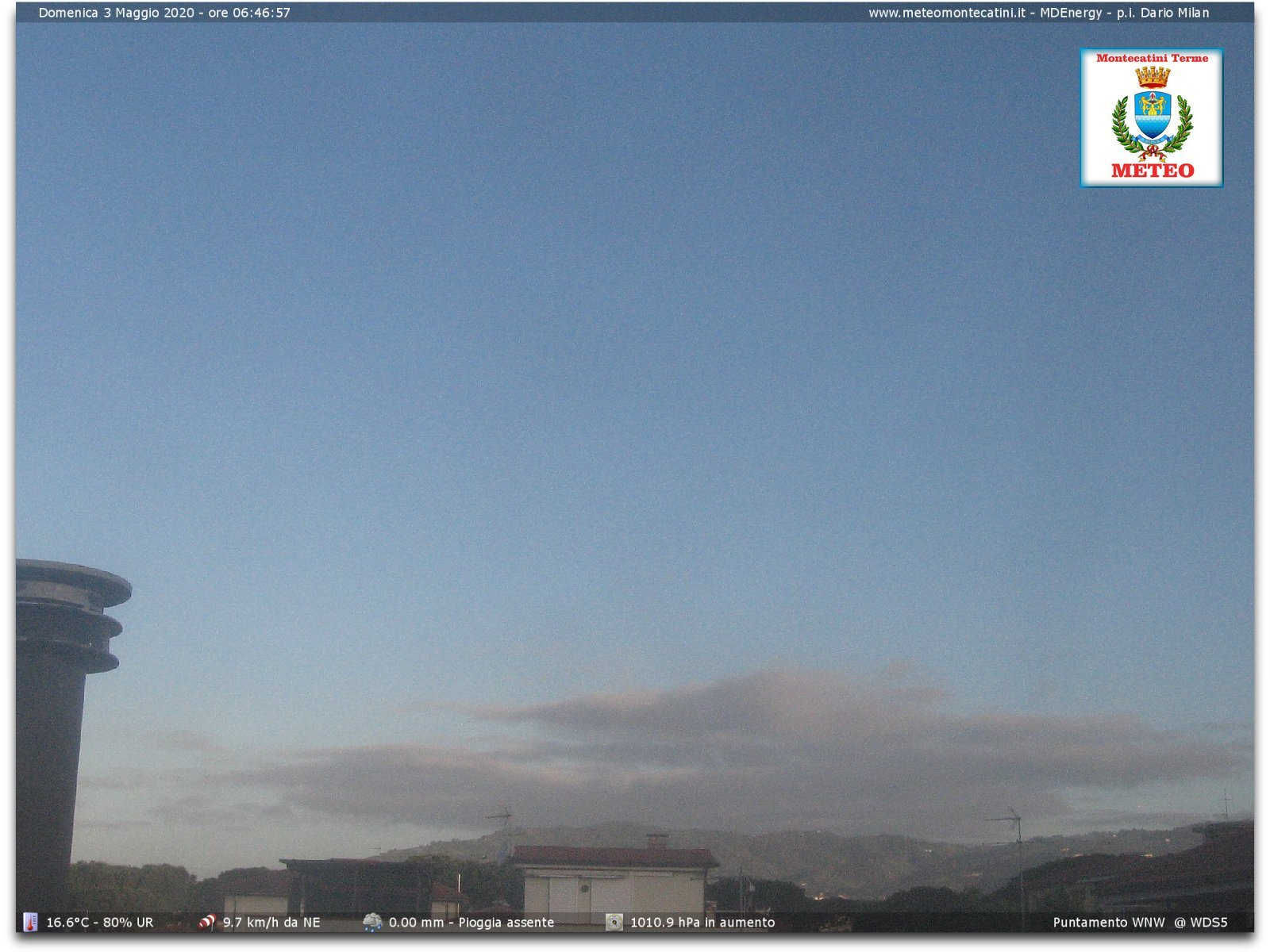Click the 9.7 km/h da NE wind reading

coord(271,922)
